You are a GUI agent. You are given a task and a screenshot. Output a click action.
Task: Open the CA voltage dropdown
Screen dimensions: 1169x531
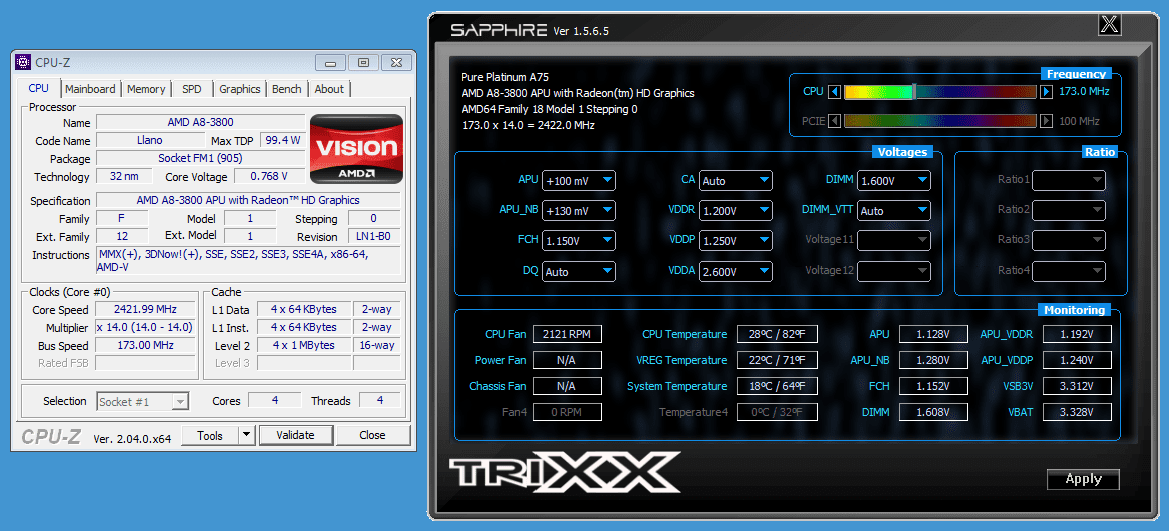tap(736, 180)
